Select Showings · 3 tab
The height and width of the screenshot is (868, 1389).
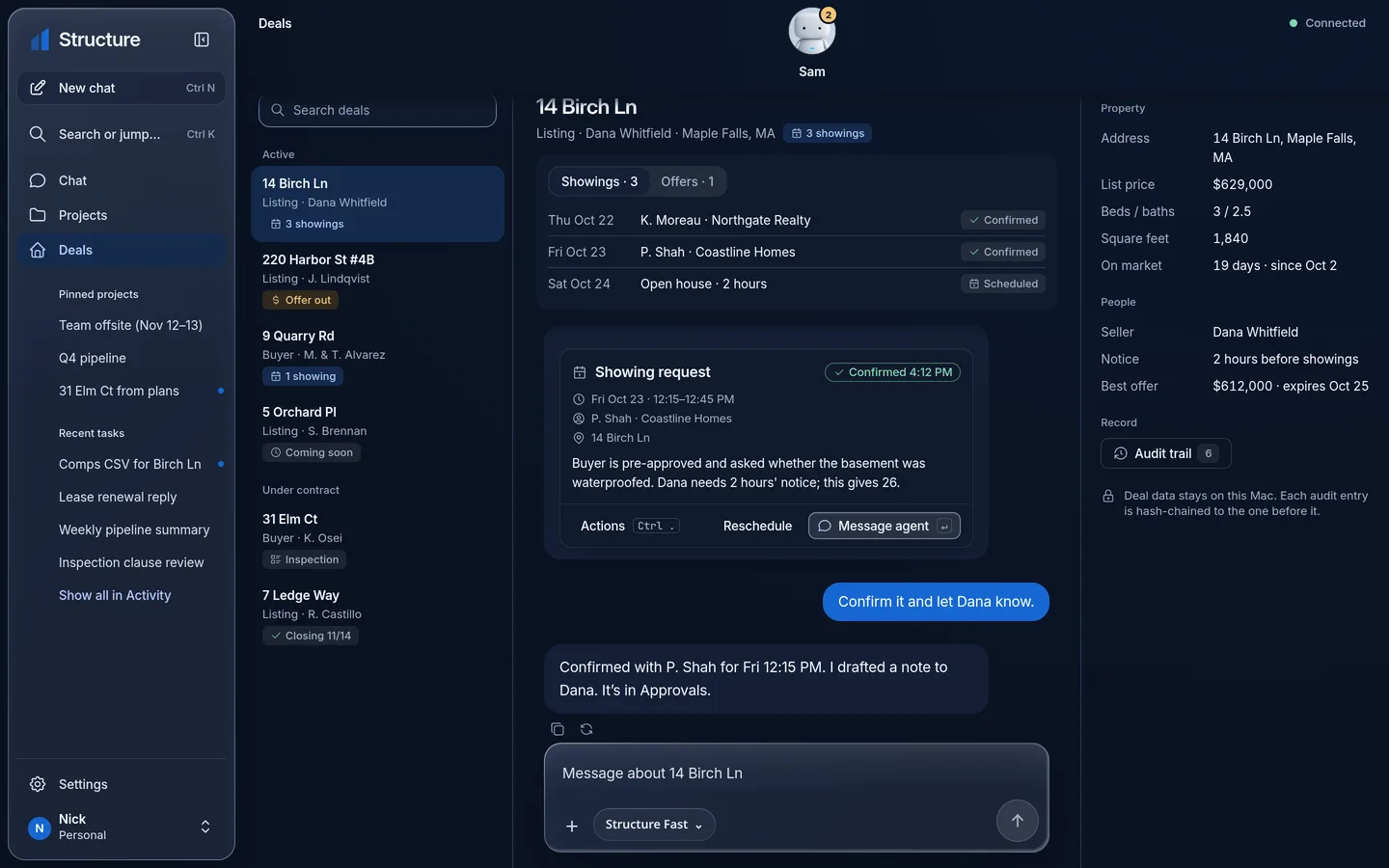(x=599, y=181)
